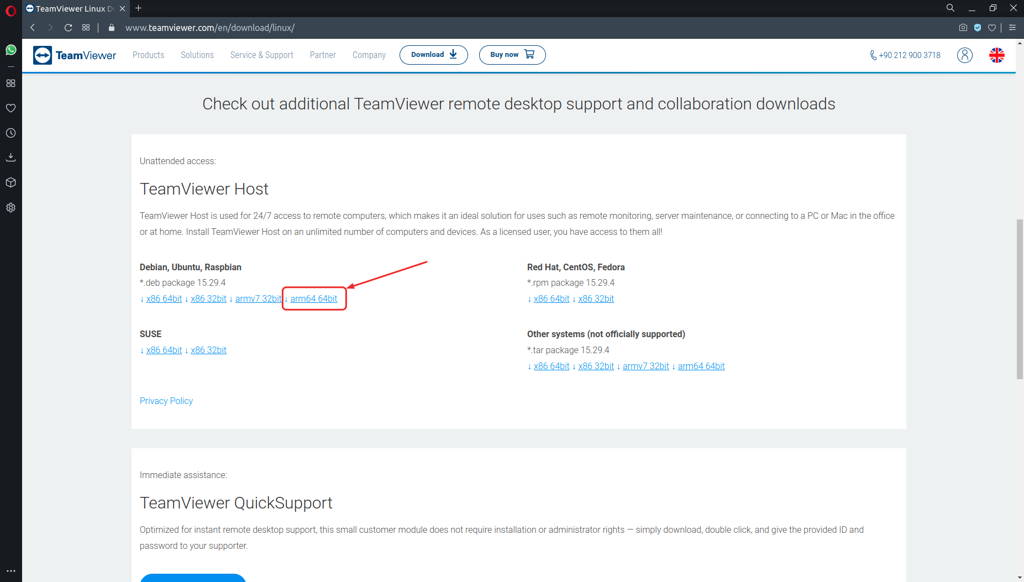The height and width of the screenshot is (582, 1024).
Task: Select the TeamViewer Linux browser tab
Action: [x=76, y=8]
